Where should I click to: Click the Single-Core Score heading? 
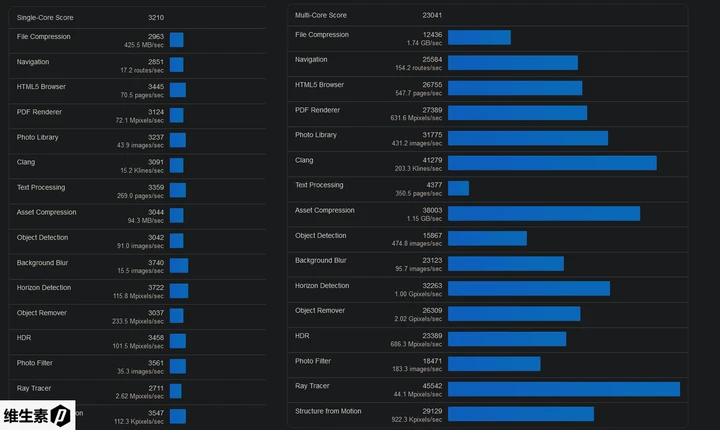pyautogui.click(x=45, y=18)
